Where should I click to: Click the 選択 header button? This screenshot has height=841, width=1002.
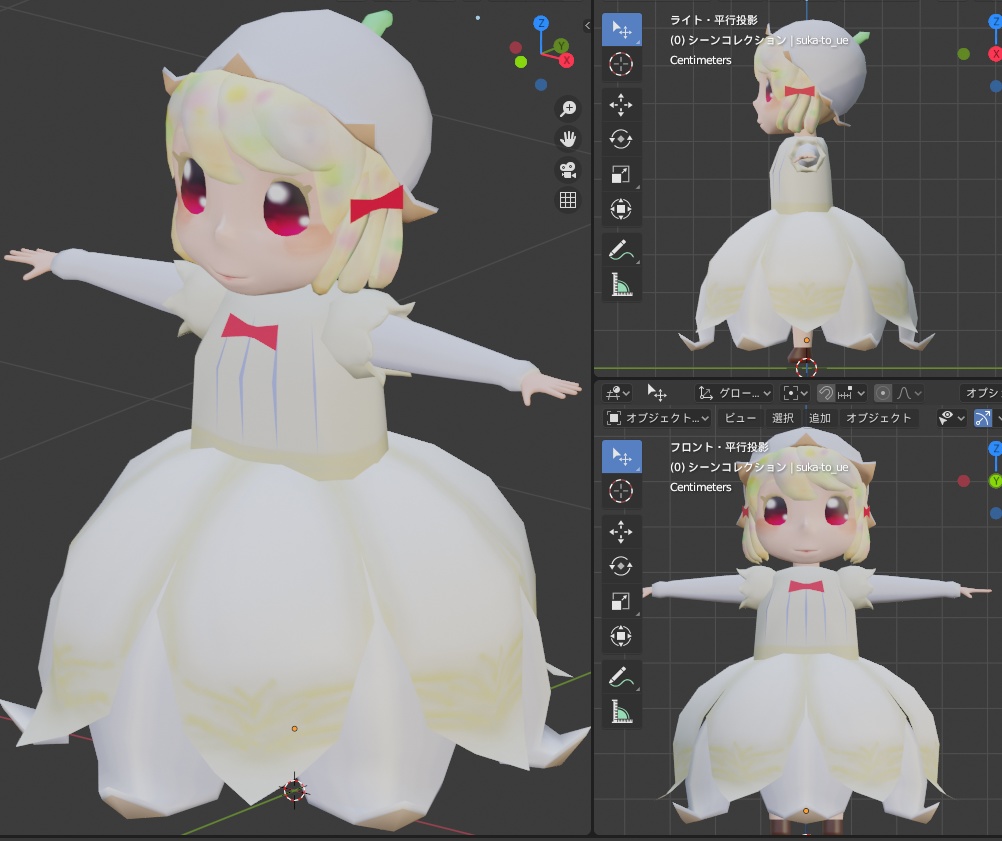[783, 418]
